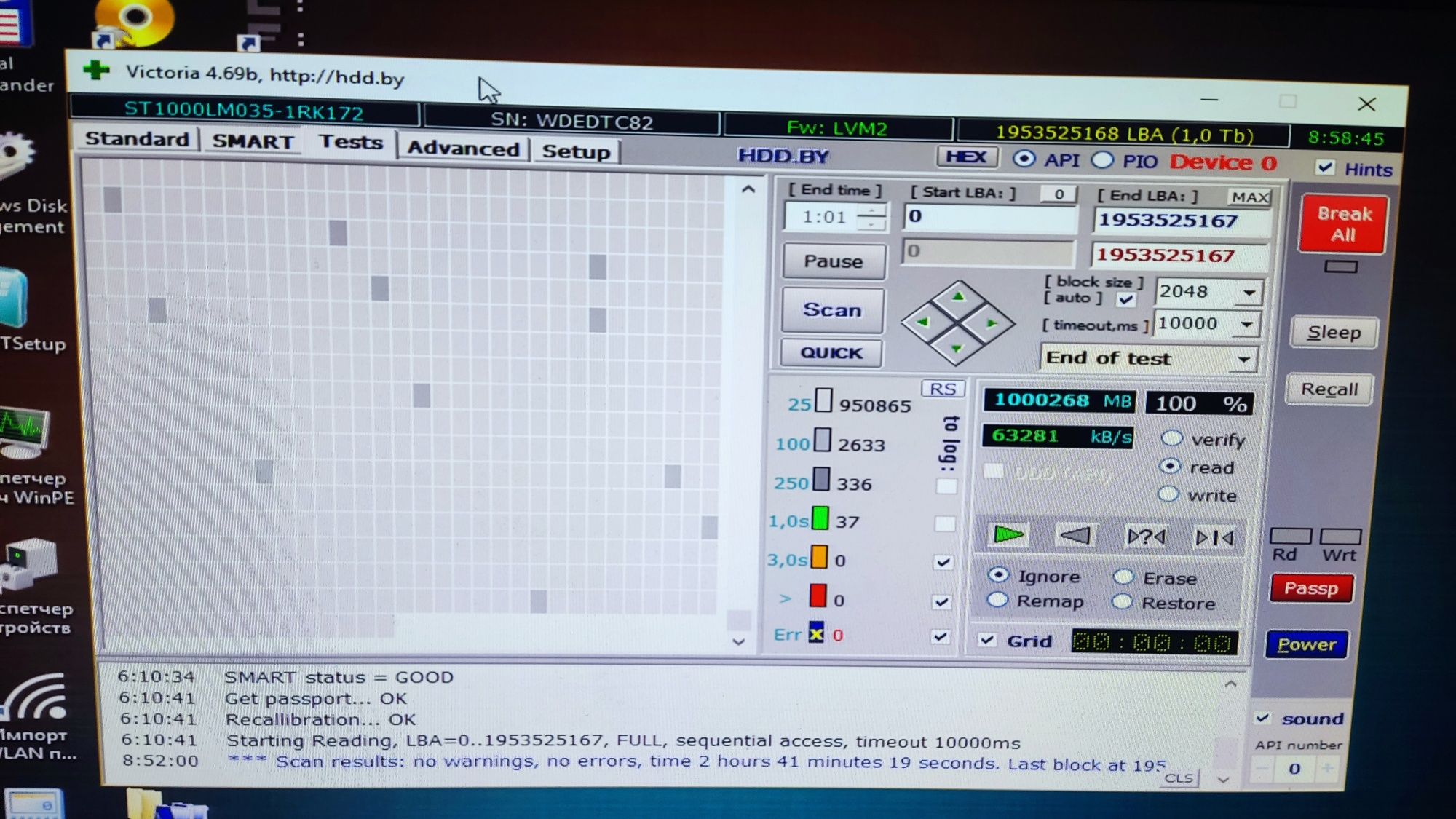Click the log panel scroll up arrow
The height and width of the screenshot is (819, 1456).
(1230, 684)
